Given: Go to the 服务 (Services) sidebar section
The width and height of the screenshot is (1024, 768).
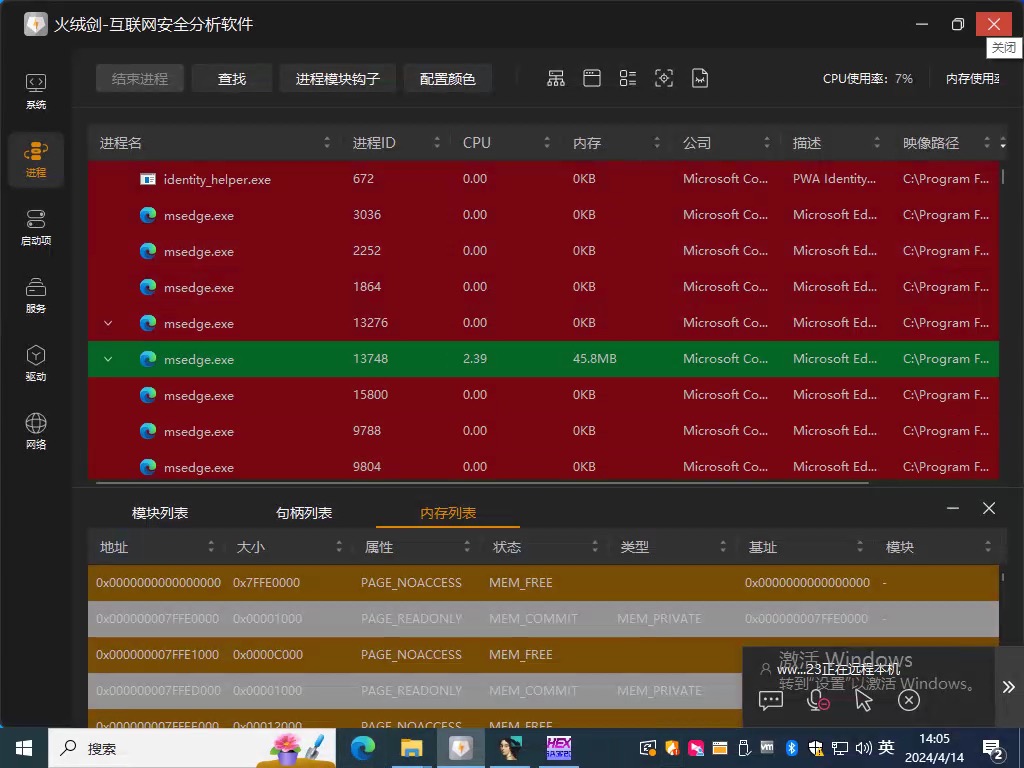Looking at the screenshot, I should pyautogui.click(x=36, y=295).
